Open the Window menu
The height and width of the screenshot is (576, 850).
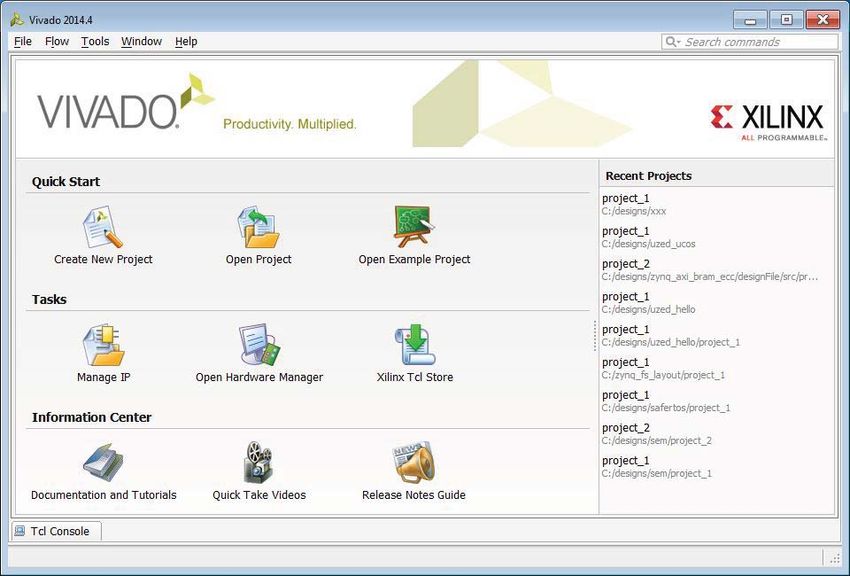pyautogui.click(x=141, y=41)
